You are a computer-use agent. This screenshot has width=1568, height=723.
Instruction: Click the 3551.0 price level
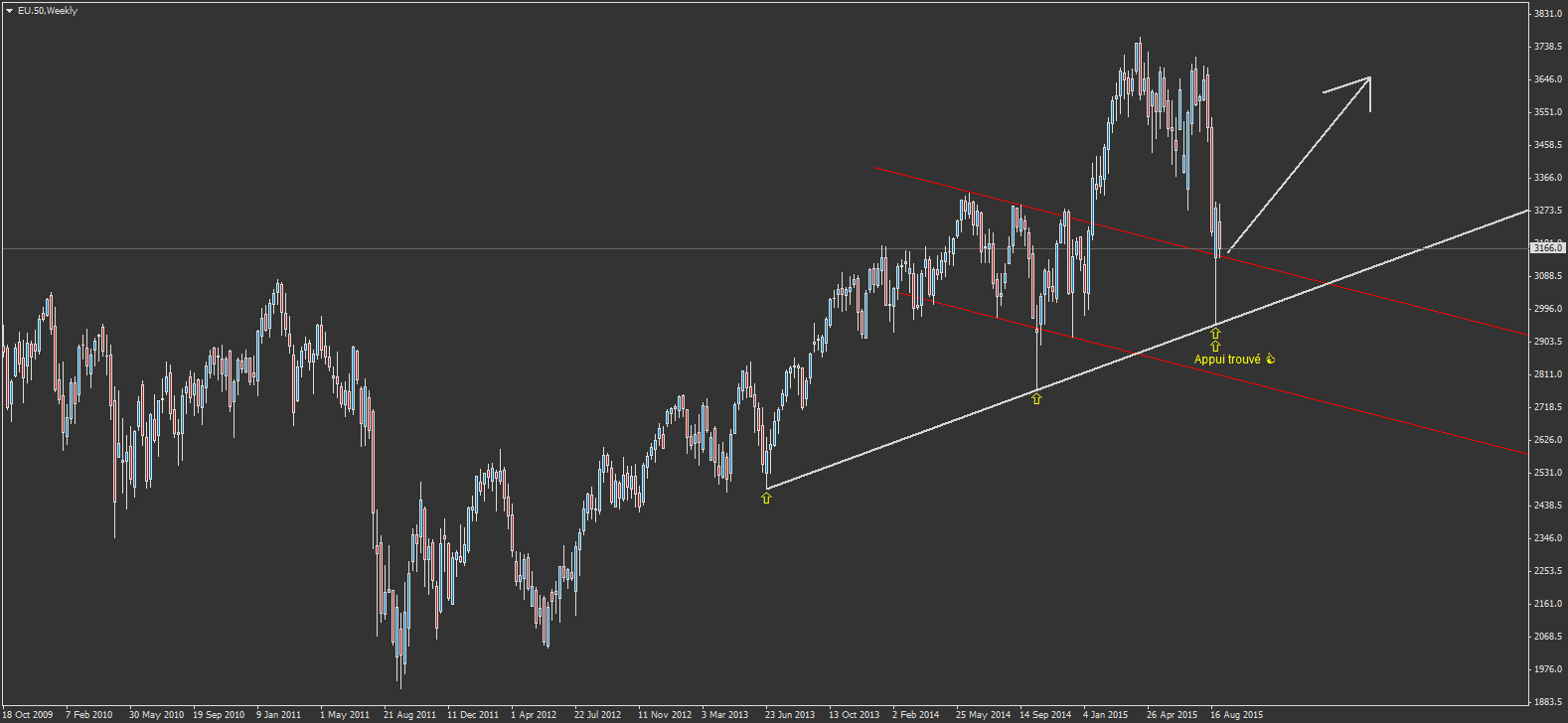1548,112
